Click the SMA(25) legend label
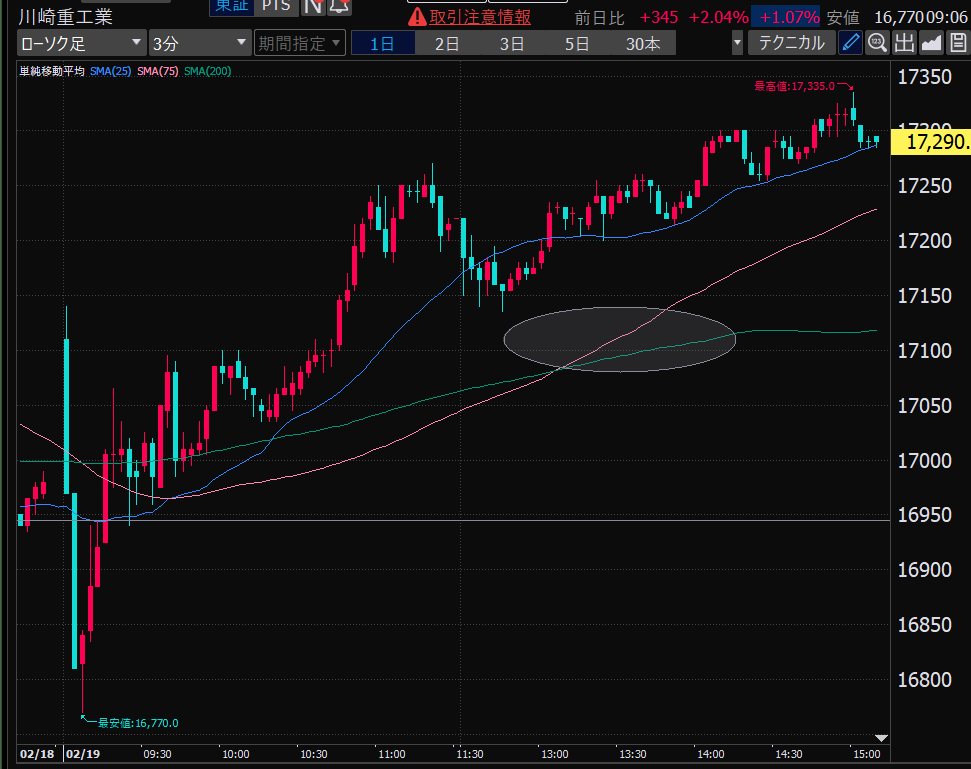This screenshot has width=971, height=769. (x=110, y=70)
